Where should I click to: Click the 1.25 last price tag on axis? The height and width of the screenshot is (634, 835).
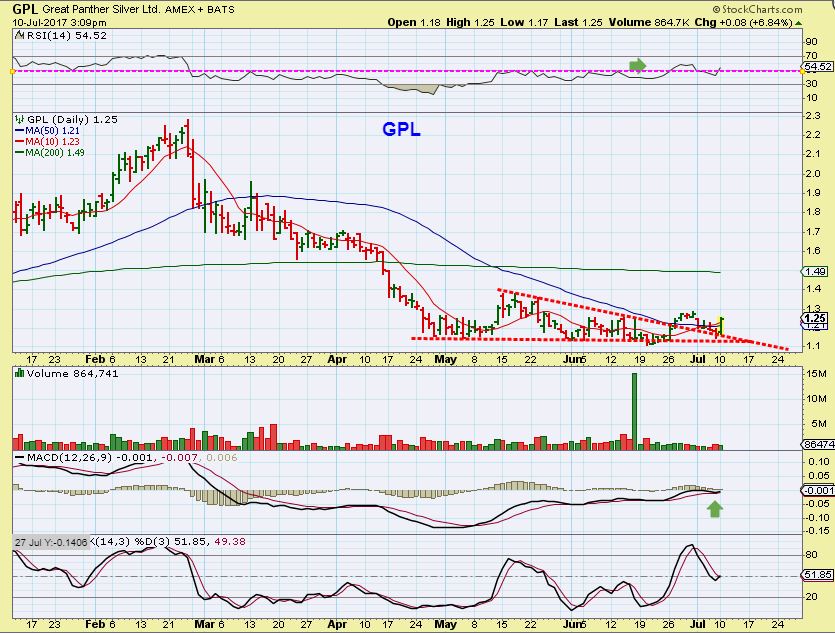tap(815, 318)
